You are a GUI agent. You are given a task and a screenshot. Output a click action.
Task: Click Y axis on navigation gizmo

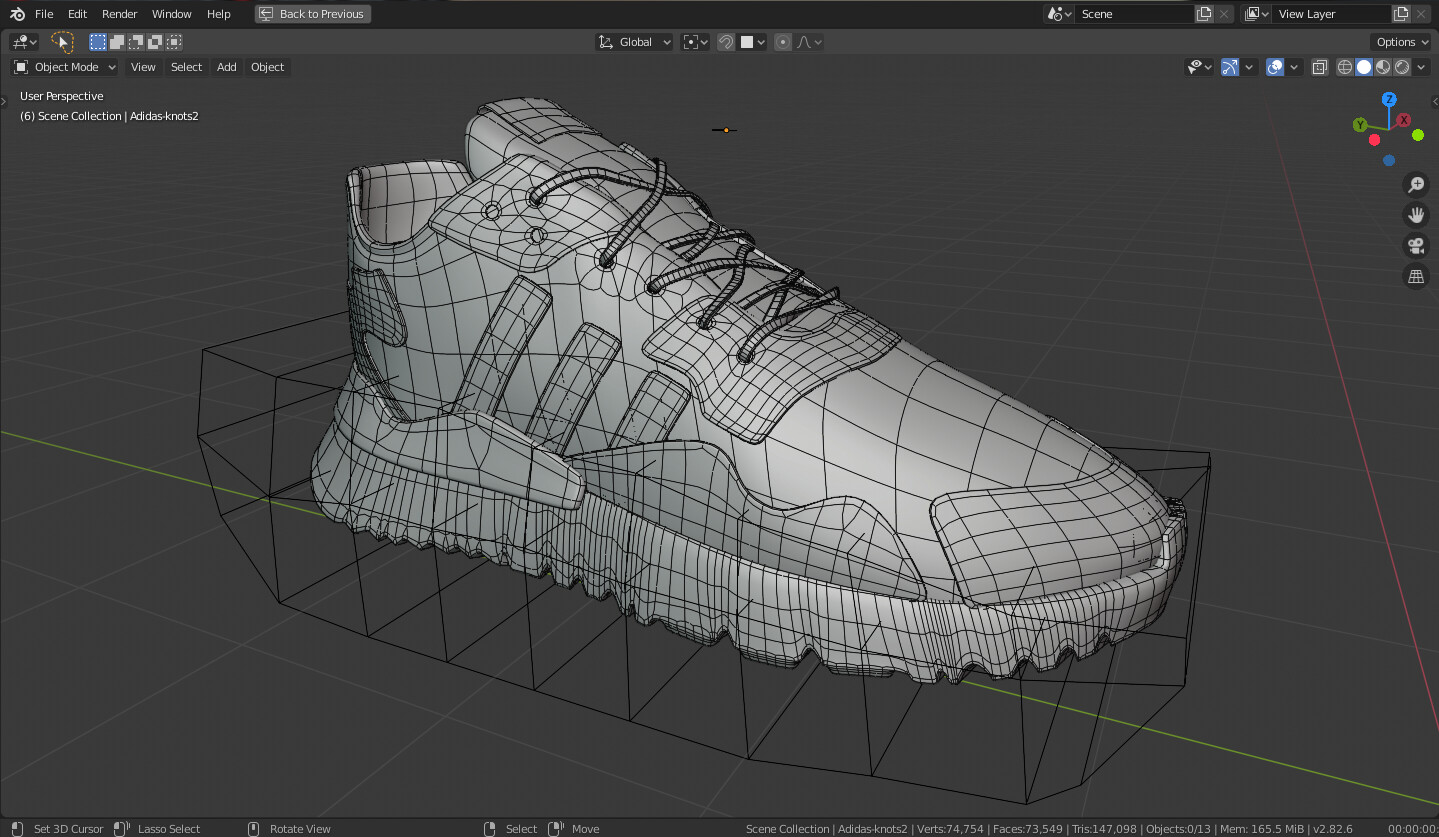tap(1360, 125)
